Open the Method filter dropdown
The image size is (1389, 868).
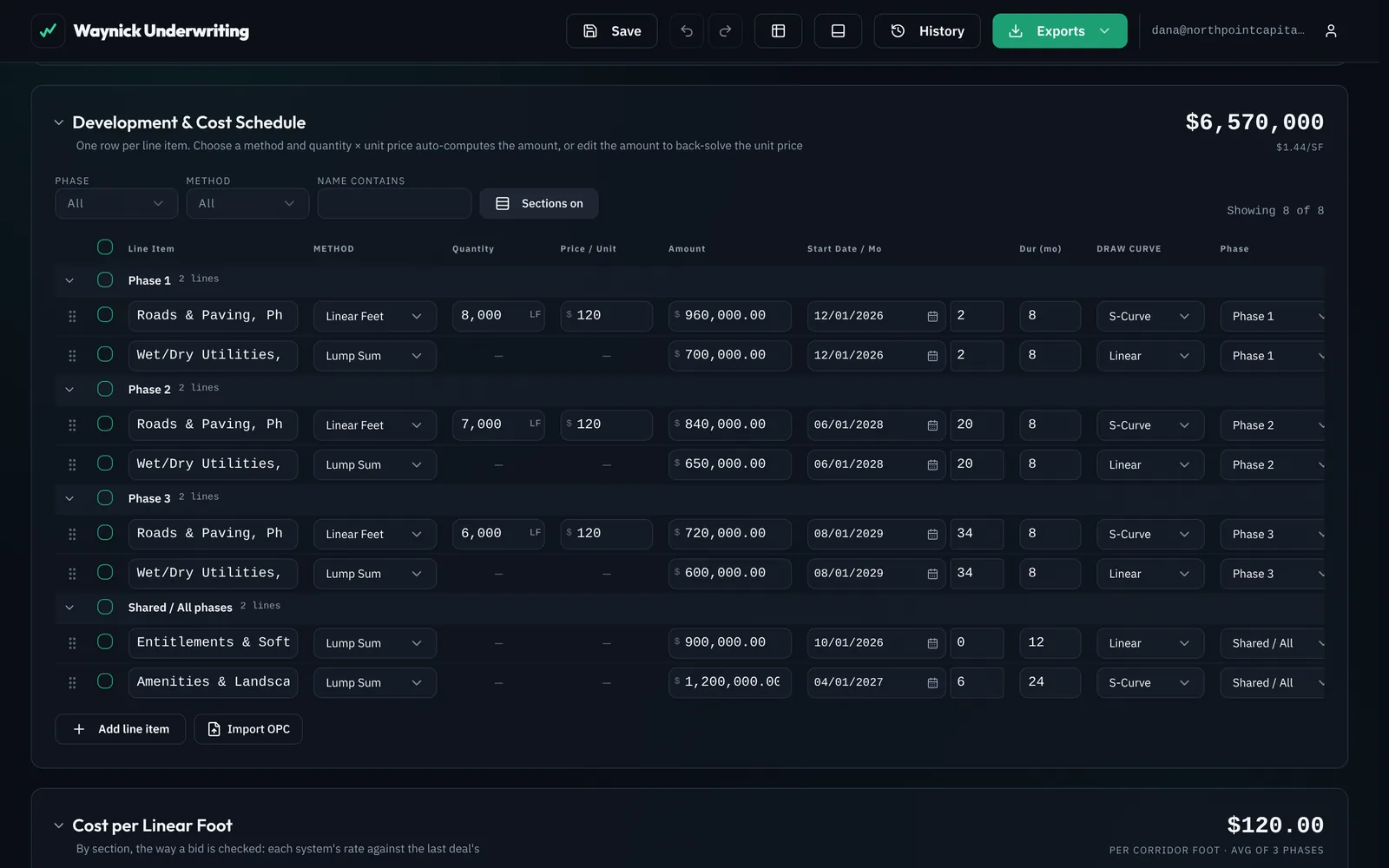click(247, 203)
